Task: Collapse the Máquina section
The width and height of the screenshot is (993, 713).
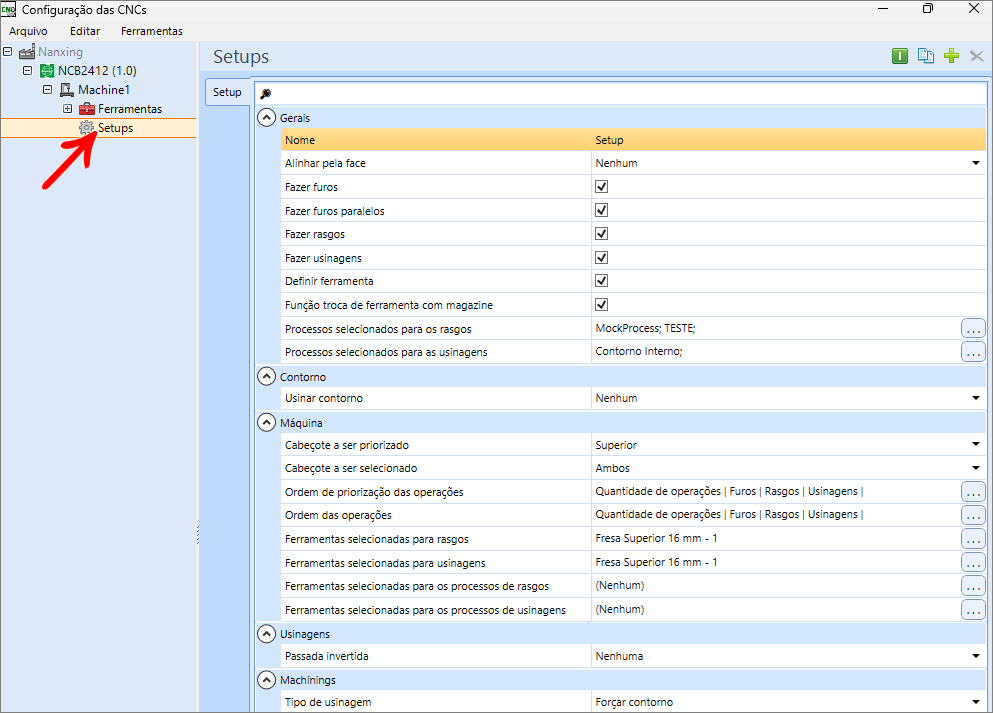Action: [267, 422]
